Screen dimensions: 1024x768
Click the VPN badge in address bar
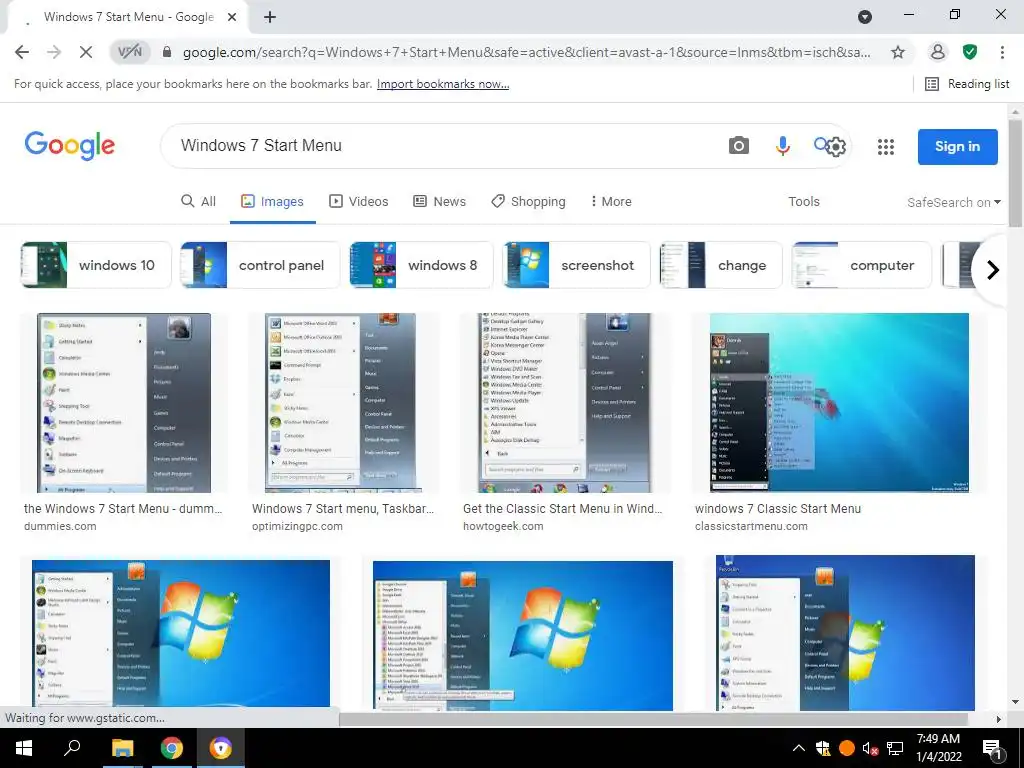tap(129, 52)
